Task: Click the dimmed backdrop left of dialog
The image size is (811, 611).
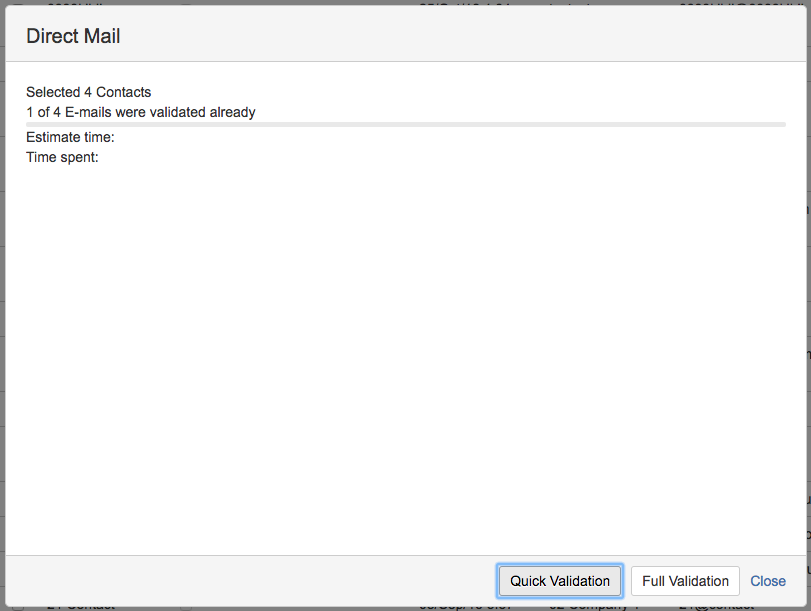Action: click(x=2, y=300)
